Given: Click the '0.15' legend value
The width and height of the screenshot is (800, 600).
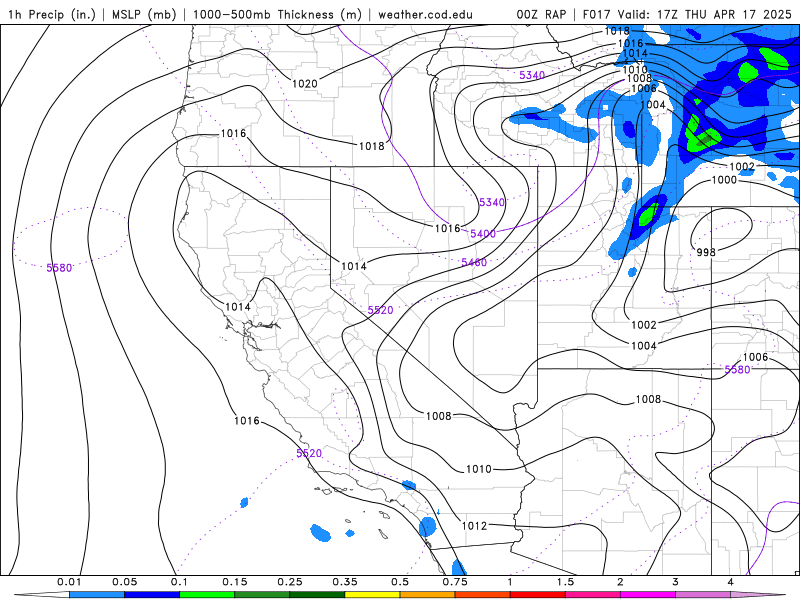Looking at the screenshot, I should [235, 582].
